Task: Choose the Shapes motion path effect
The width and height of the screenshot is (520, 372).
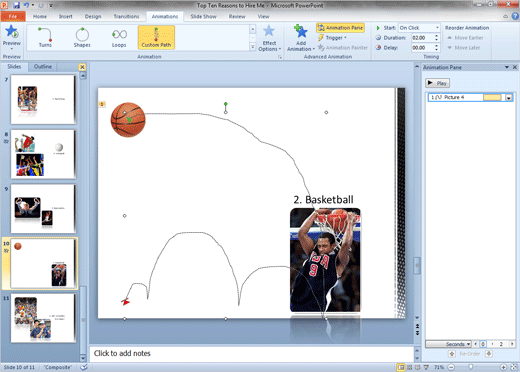Action: tap(82, 37)
